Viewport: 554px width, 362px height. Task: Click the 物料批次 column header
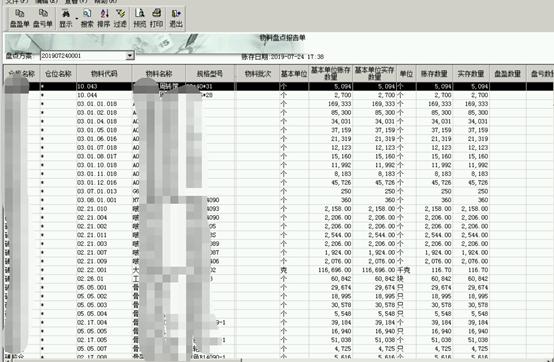(x=258, y=74)
